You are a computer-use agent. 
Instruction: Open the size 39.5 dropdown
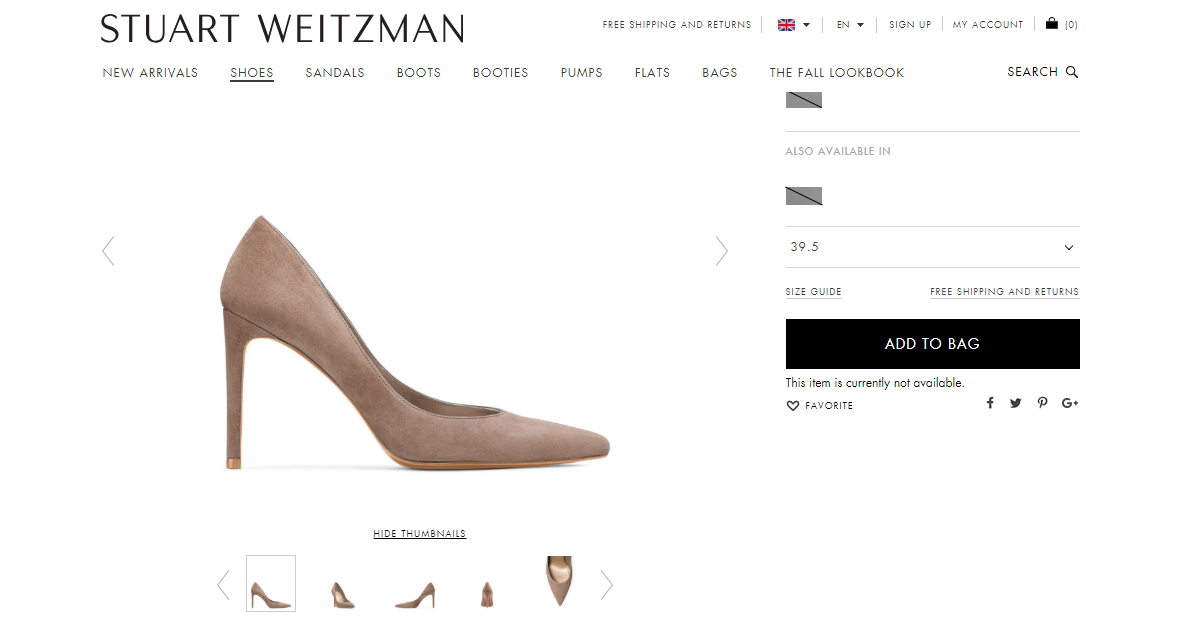pos(932,246)
